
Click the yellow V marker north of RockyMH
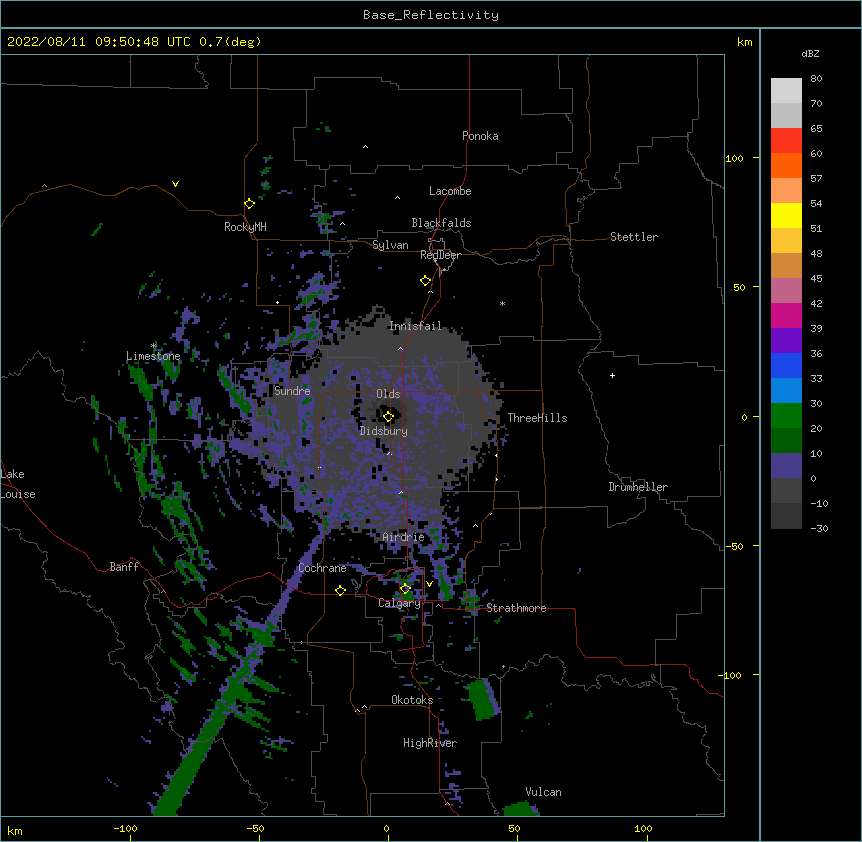click(x=175, y=184)
